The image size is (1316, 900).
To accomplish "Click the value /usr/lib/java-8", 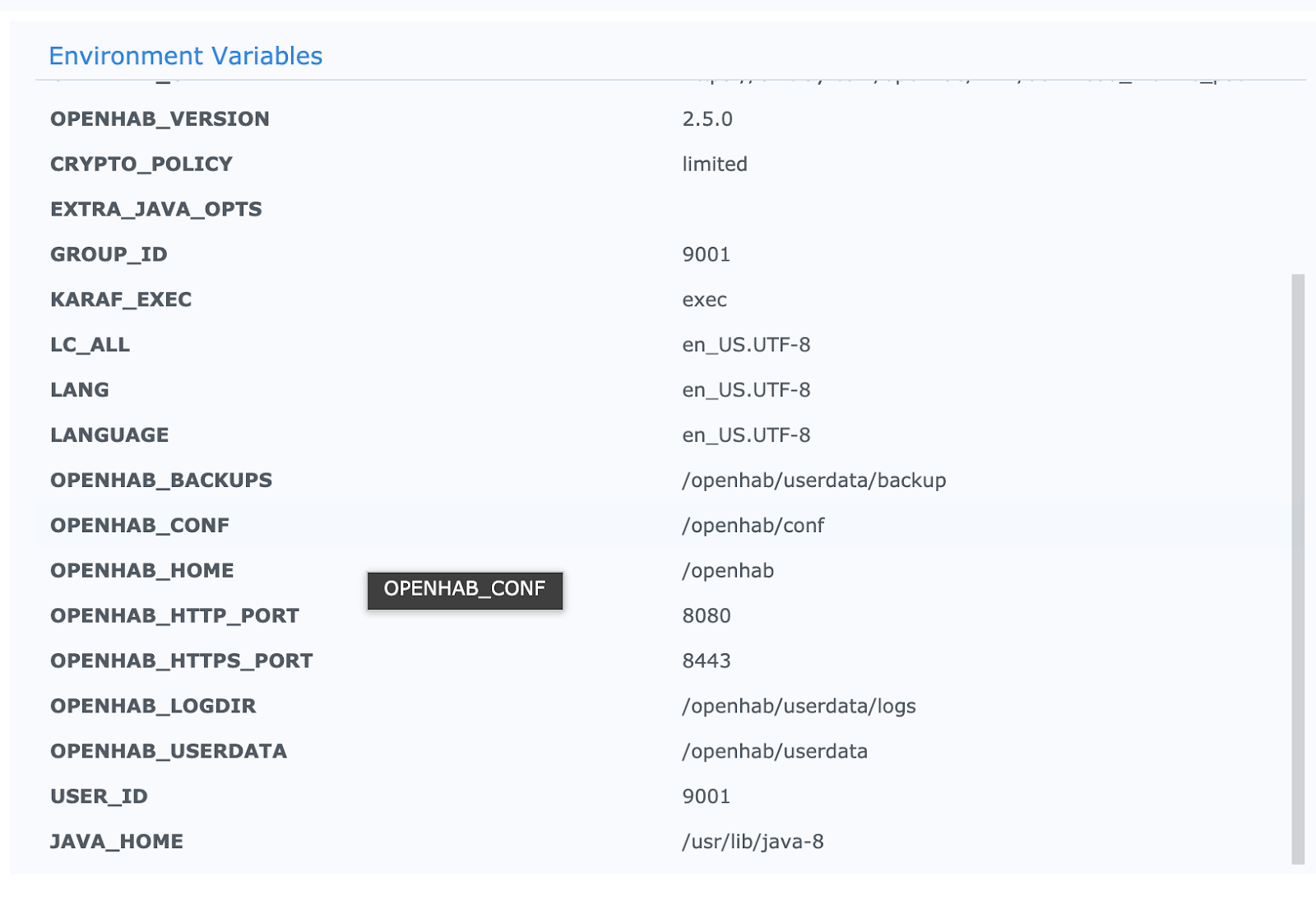I will 753,843.
